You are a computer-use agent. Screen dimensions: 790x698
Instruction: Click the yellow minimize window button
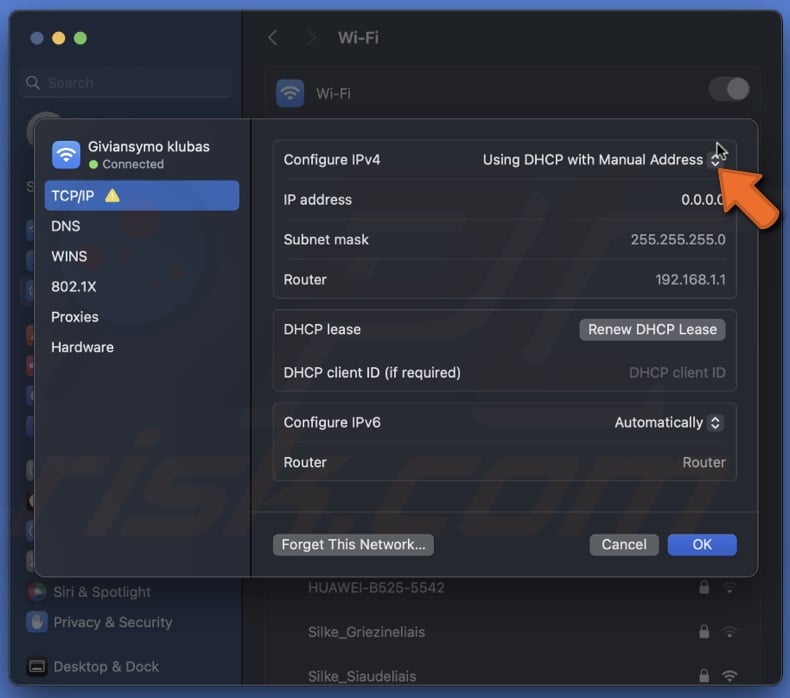click(x=58, y=38)
